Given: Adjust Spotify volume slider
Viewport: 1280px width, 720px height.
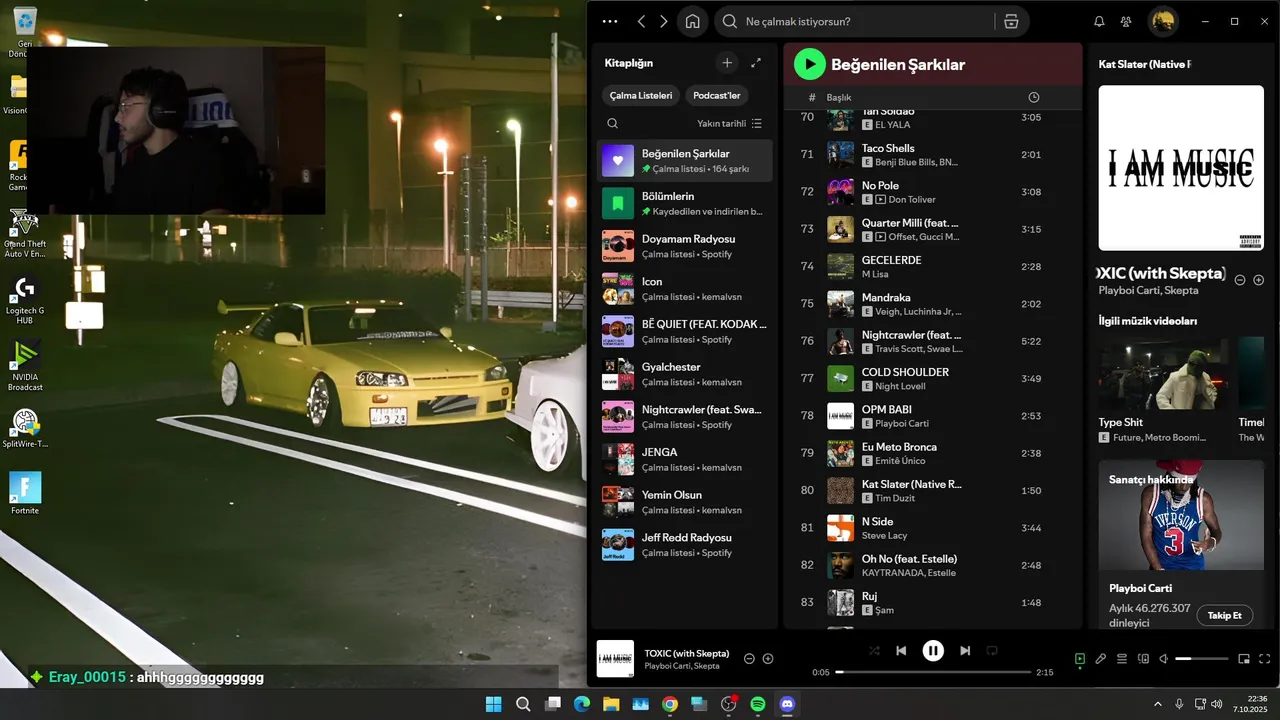Looking at the screenshot, I should click(x=1201, y=659).
